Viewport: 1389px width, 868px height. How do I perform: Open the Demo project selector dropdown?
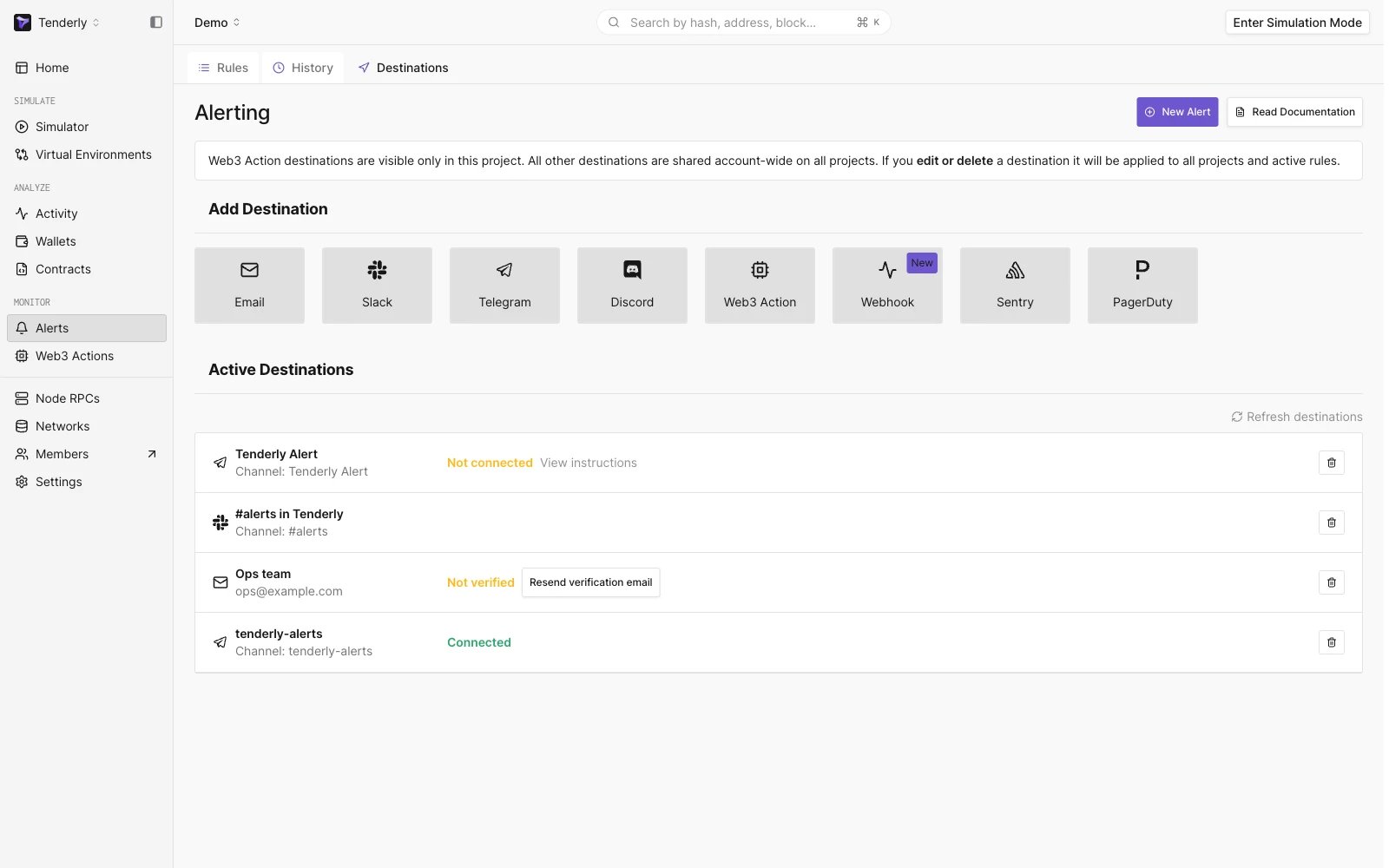pos(217,23)
